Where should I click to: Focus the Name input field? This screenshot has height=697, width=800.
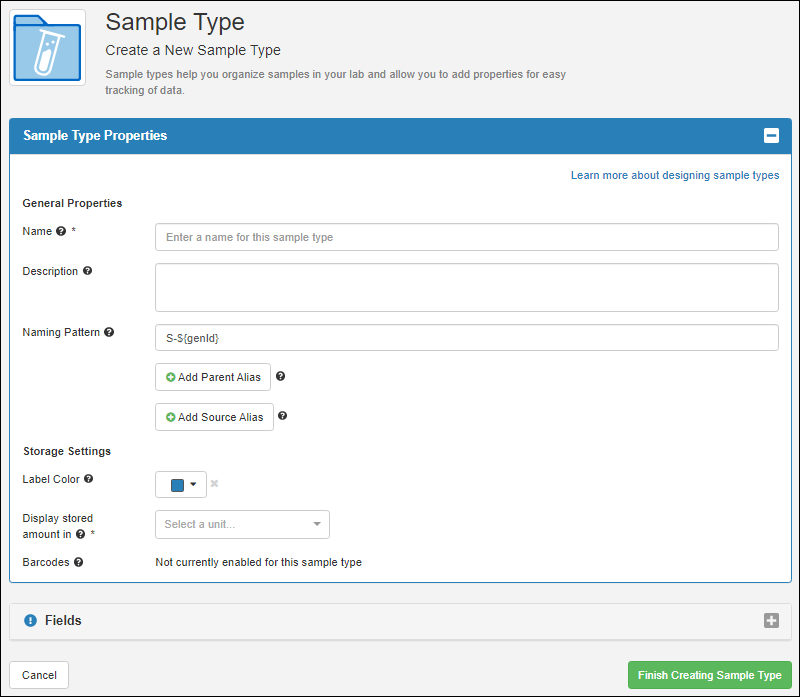tap(466, 237)
